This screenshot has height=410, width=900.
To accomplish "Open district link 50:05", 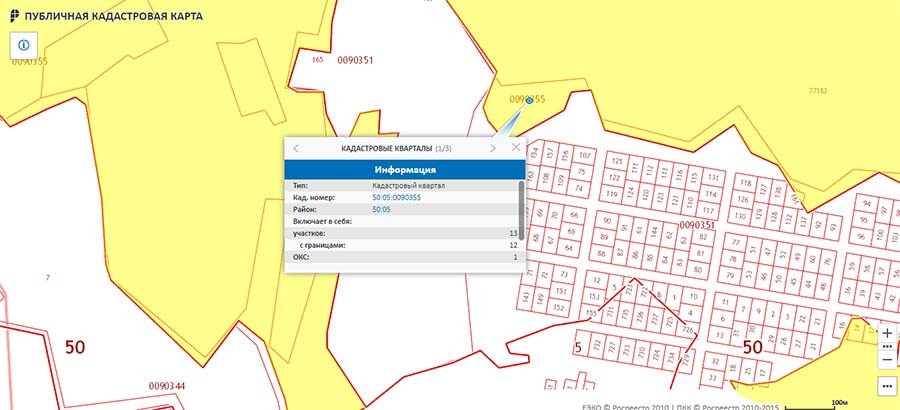I will (381, 210).
